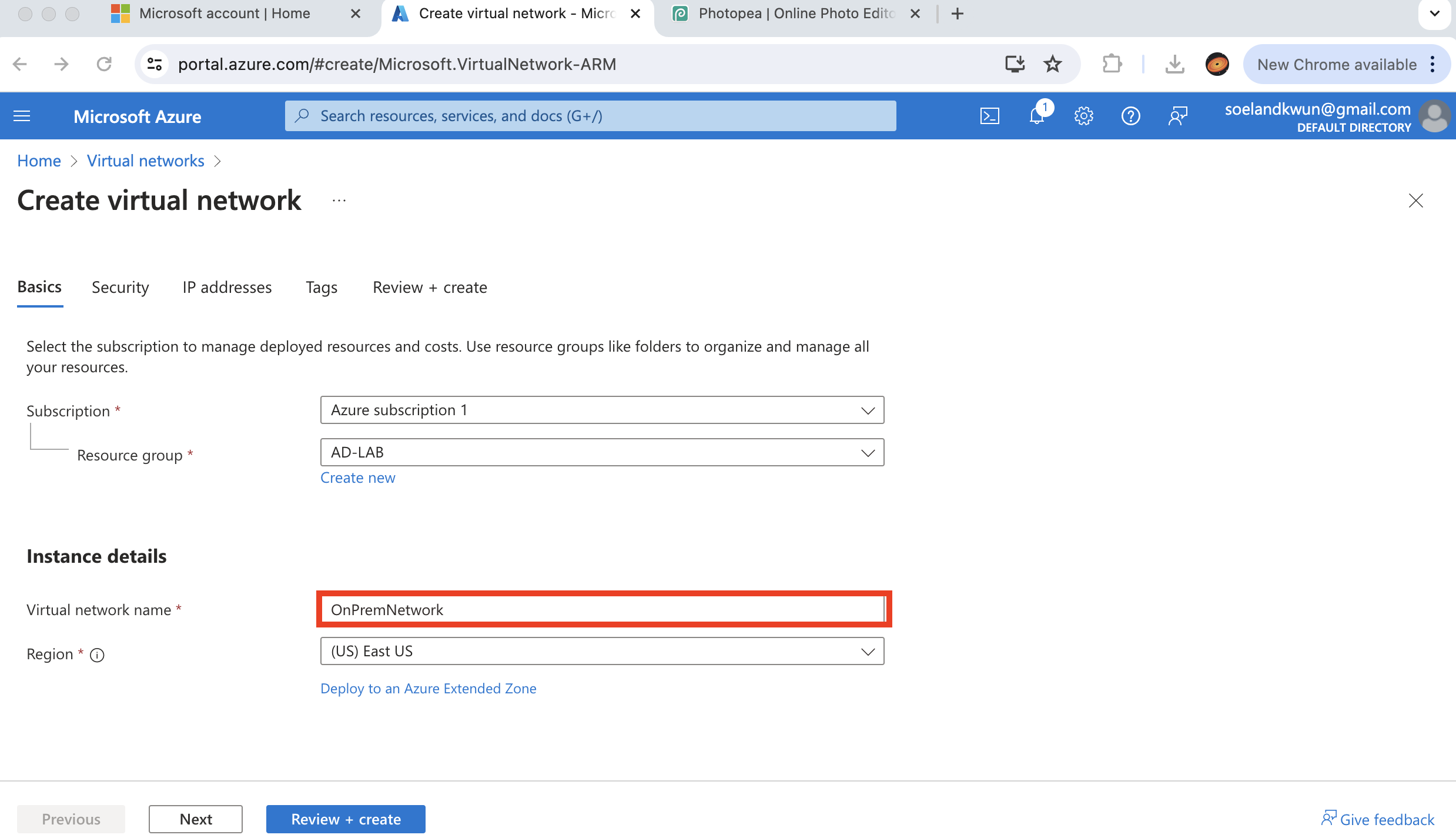Open the Tags tab
The width and height of the screenshot is (1456, 838).
click(x=322, y=287)
